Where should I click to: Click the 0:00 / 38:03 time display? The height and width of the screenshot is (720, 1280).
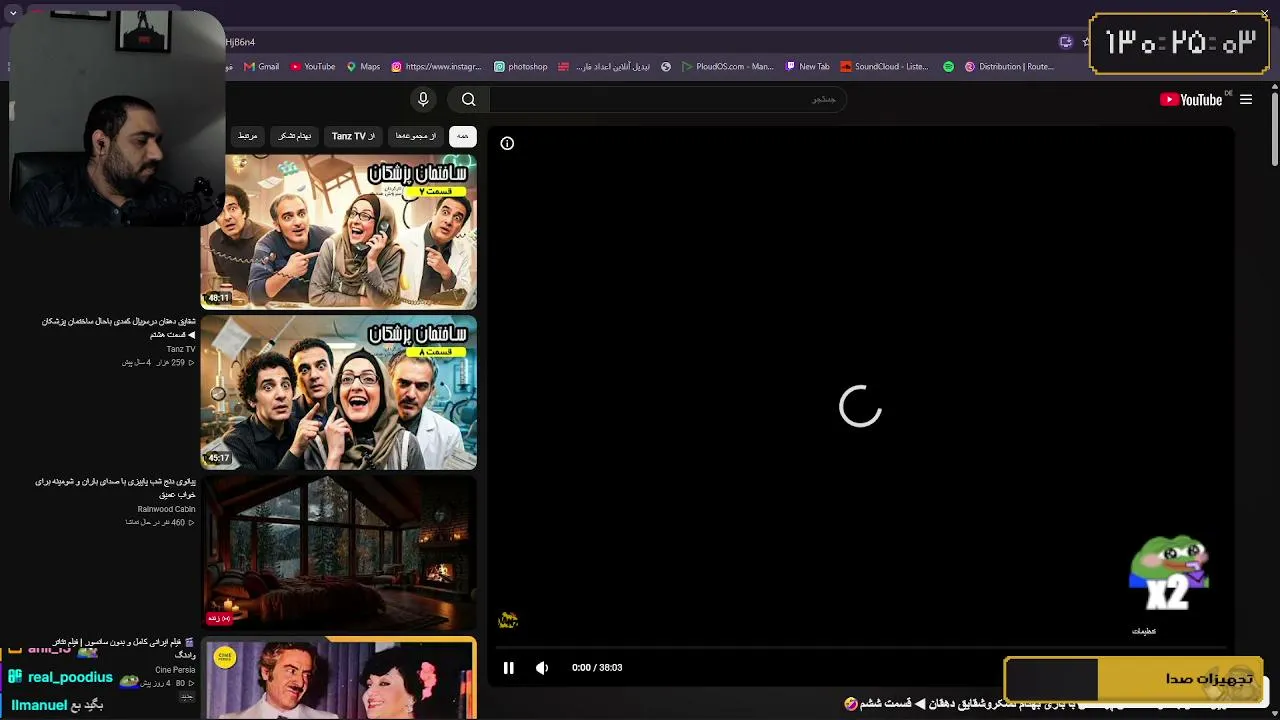click(x=597, y=668)
